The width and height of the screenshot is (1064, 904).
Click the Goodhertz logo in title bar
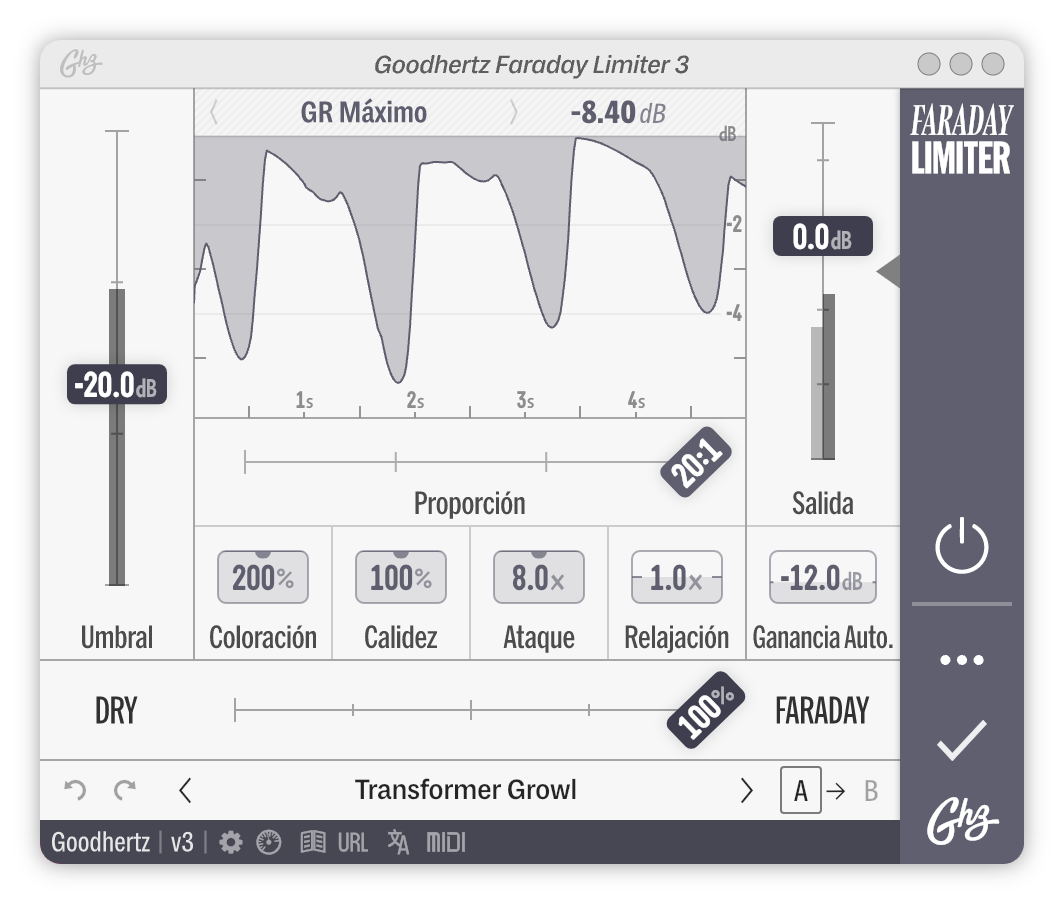tap(80, 64)
